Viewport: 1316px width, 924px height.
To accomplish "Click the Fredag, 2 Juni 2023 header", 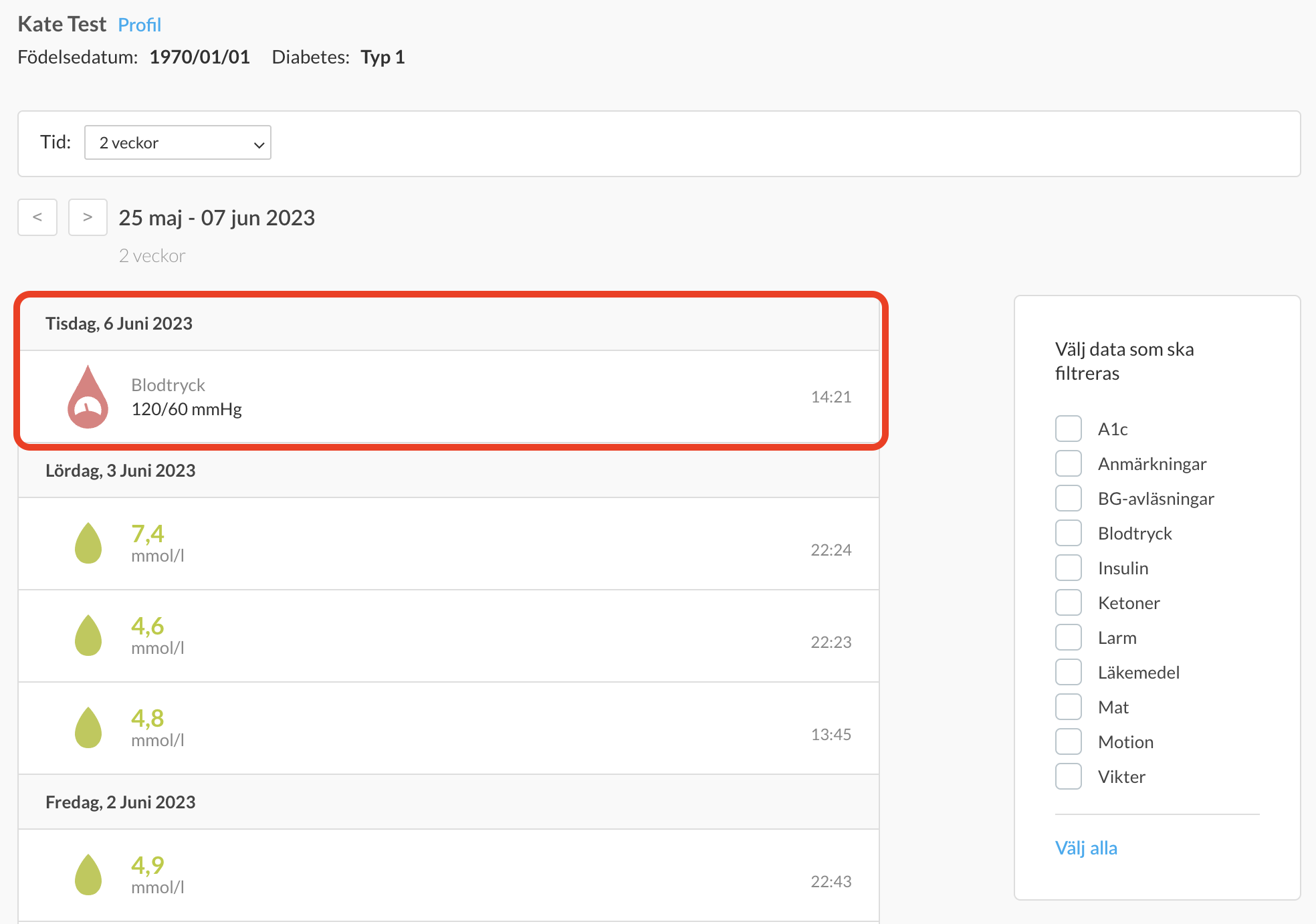I will tap(120, 802).
